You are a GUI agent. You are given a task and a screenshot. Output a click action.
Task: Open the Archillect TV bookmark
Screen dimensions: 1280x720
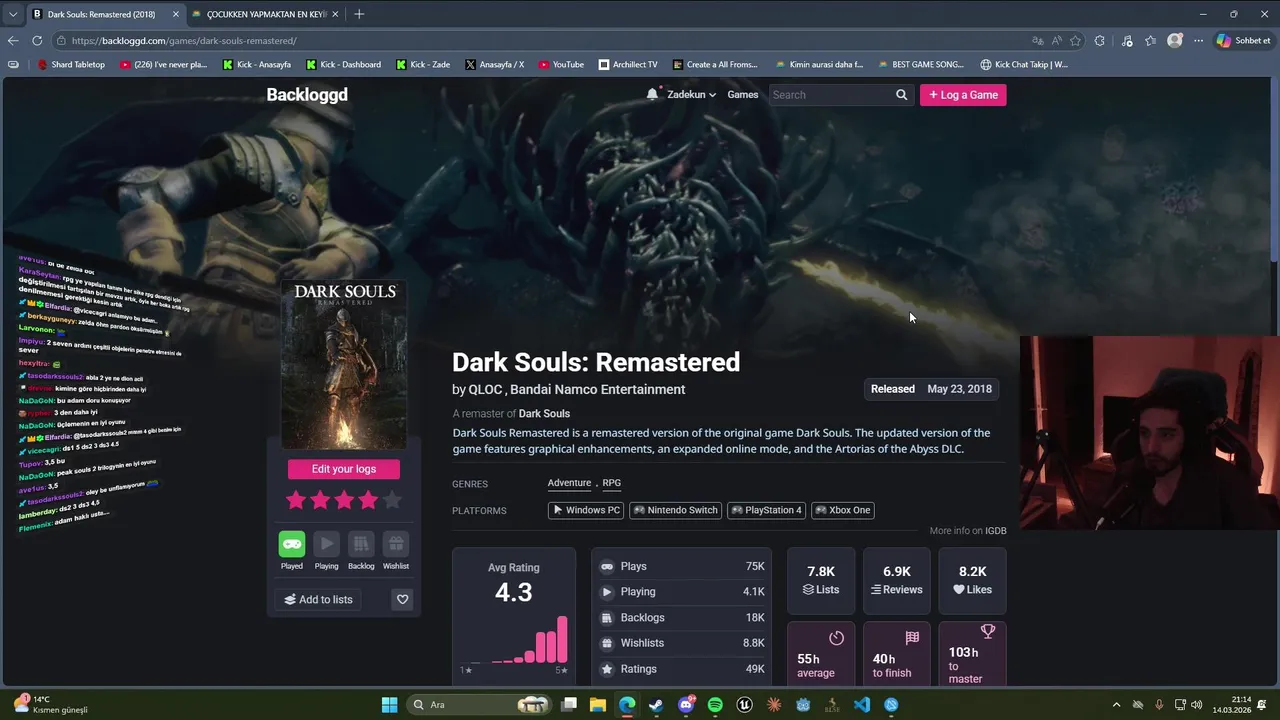(x=628, y=64)
